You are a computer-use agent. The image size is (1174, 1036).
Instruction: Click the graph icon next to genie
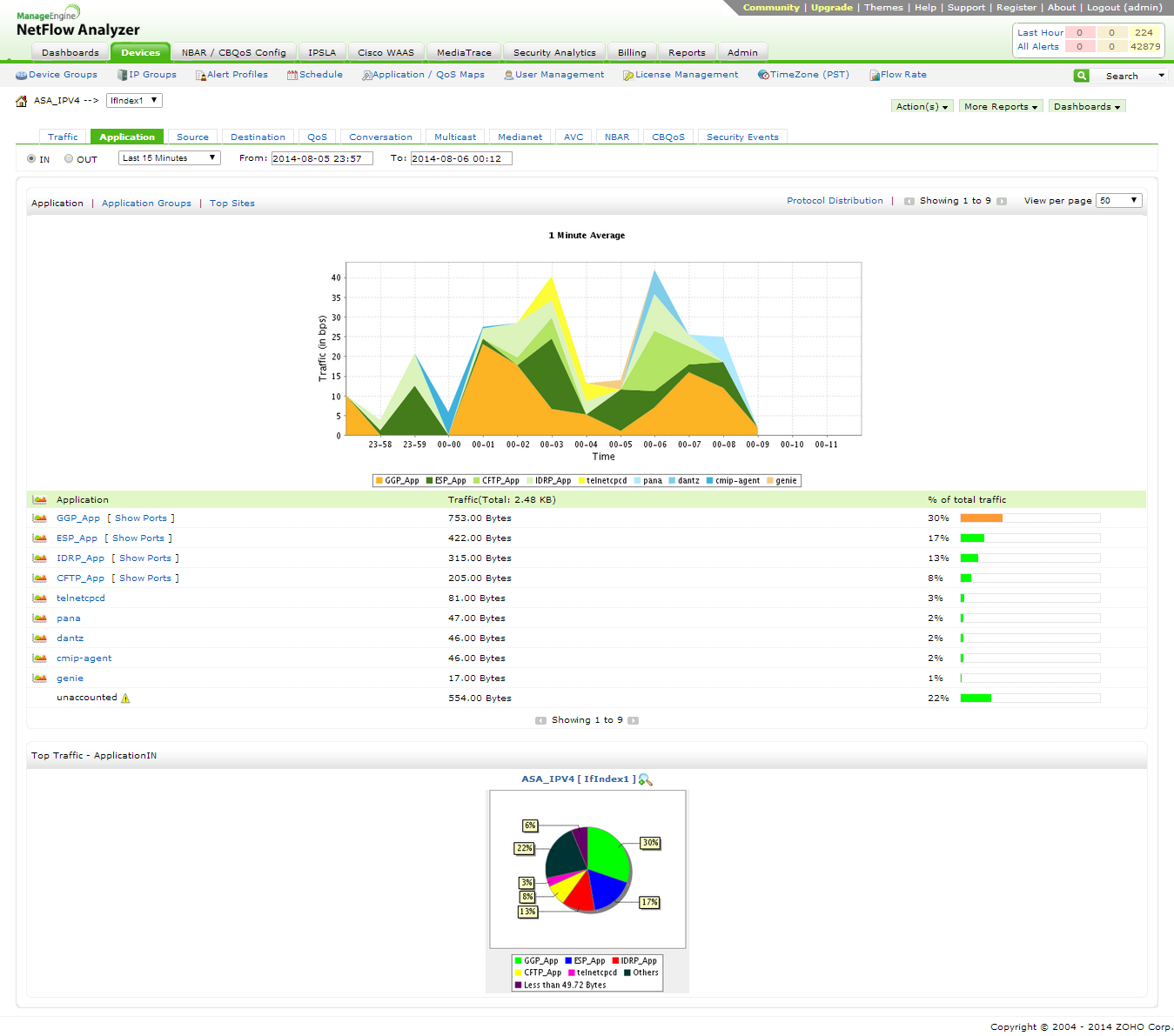40,678
